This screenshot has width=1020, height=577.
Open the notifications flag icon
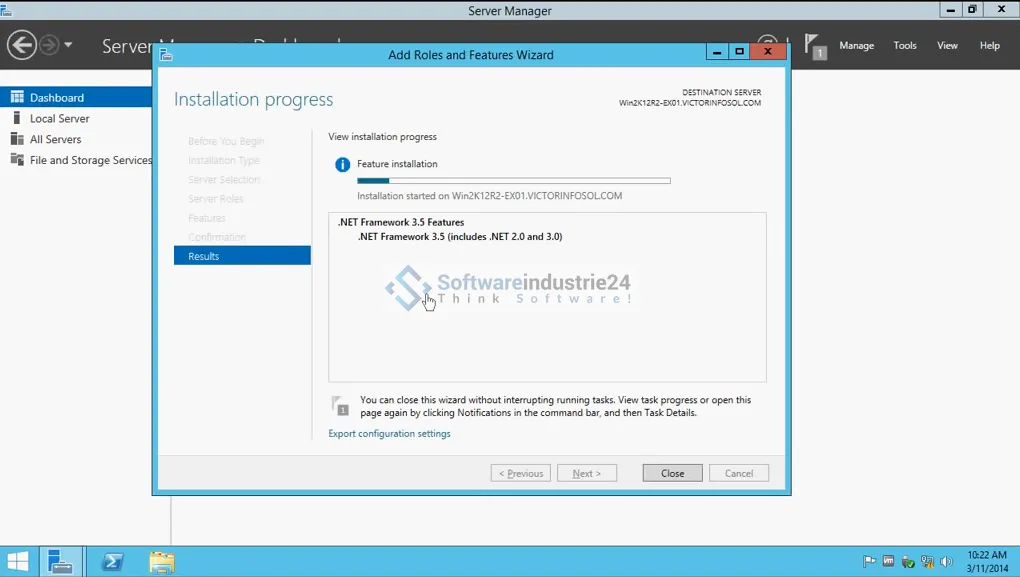[x=815, y=46]
